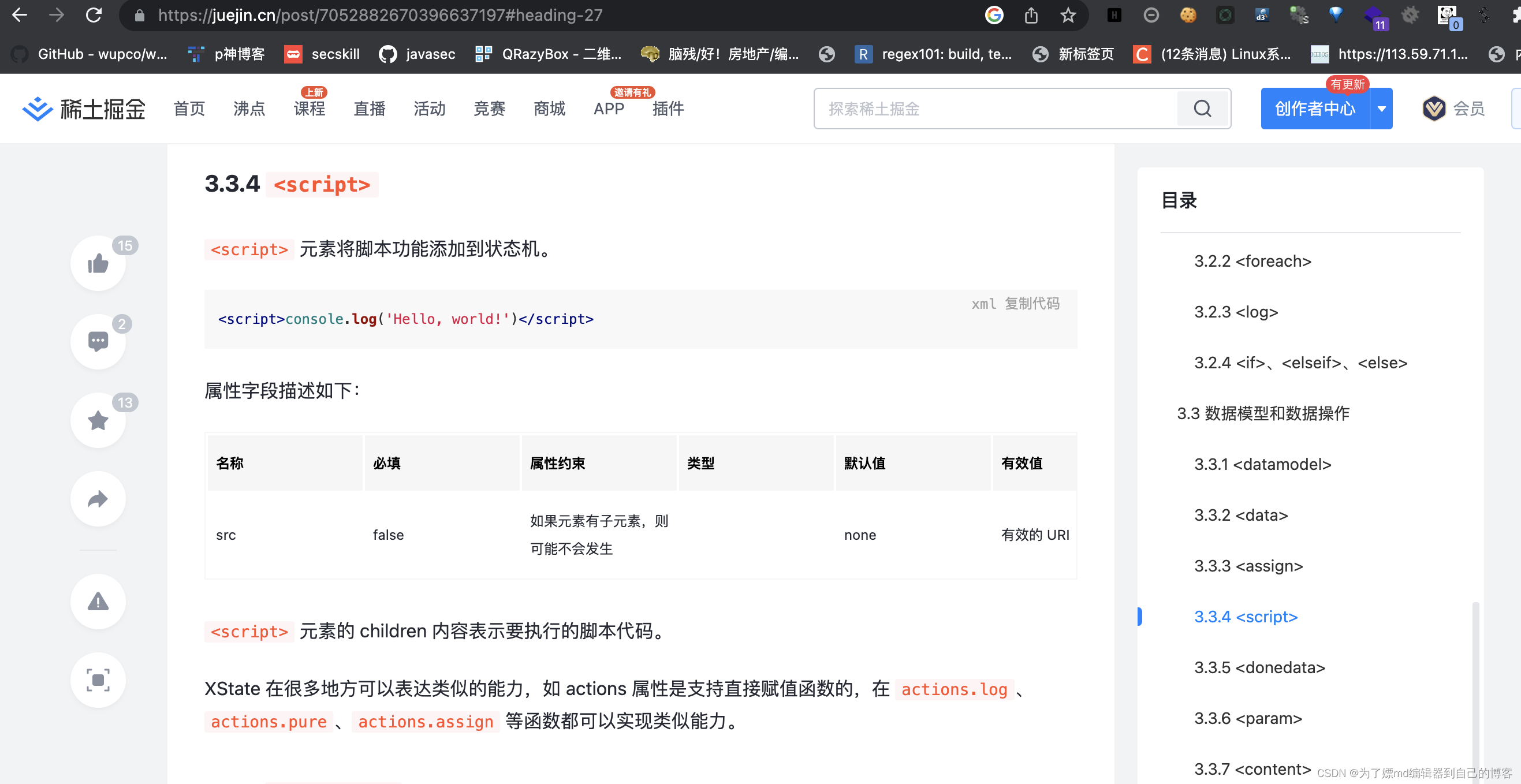Screen dimensions: 1521x784
Task: Expand the 创作者中心 dropdown arrow
Action: (x=1381, y=109)
